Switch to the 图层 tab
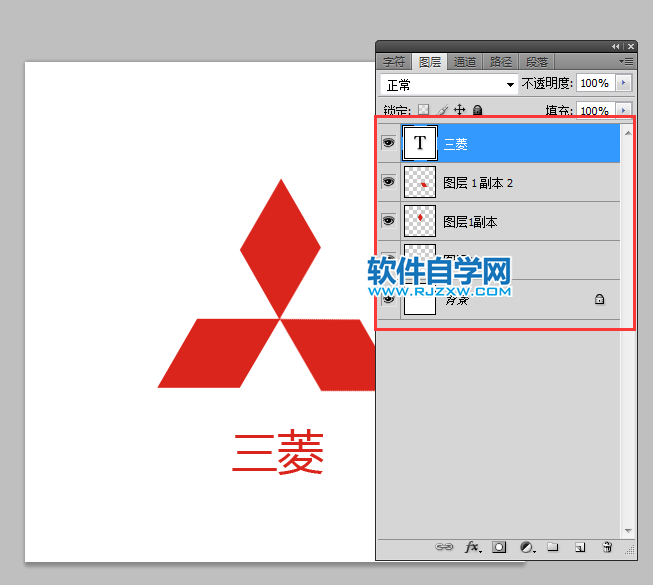The image size is (653, 585). (x=430, y=62)
